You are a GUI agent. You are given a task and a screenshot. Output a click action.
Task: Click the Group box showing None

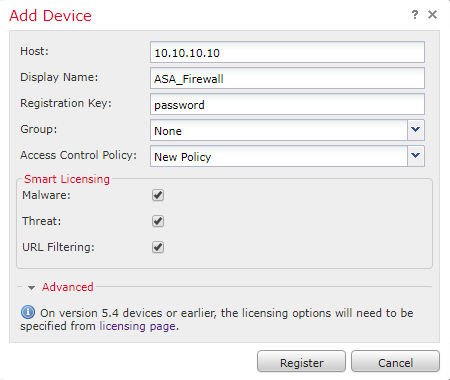coord(279,130)
